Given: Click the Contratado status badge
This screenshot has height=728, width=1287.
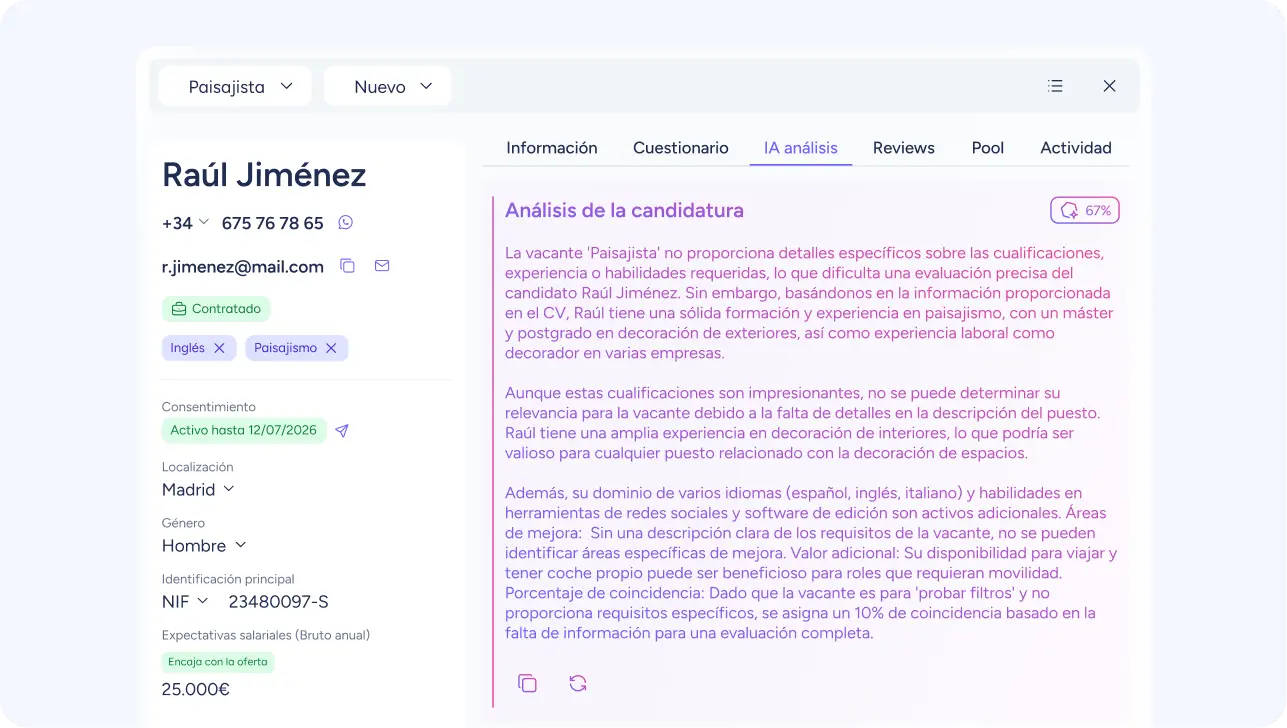Looking at the screenshot, I should (216, 309).
